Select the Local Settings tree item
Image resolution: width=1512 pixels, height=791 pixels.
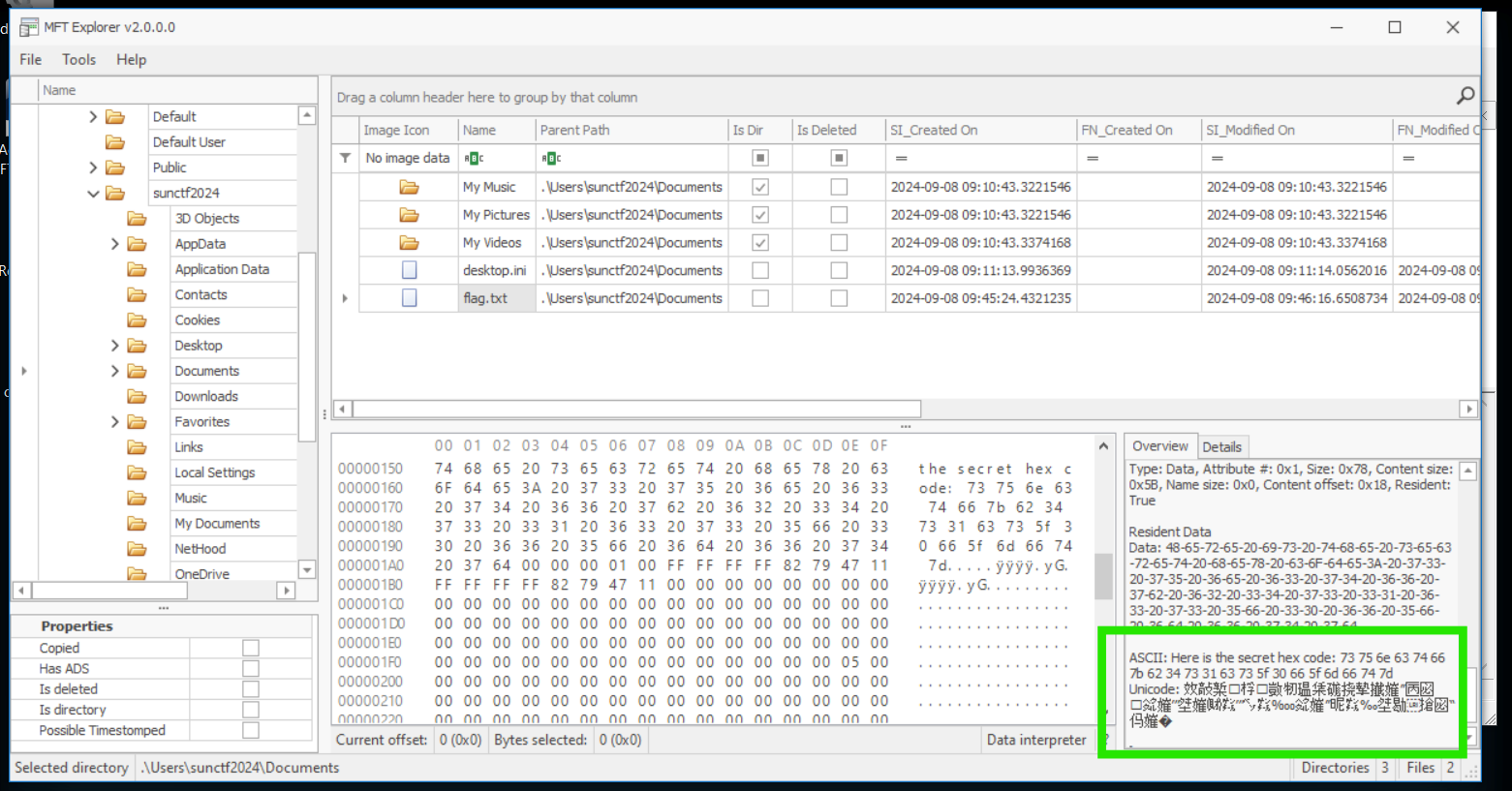(x=215, y=472)
